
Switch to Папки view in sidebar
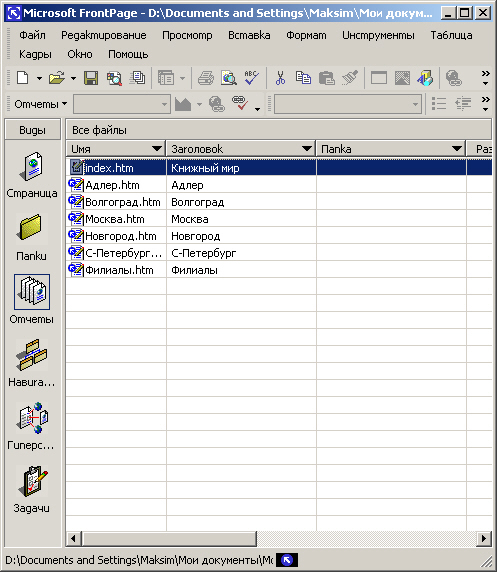click(31, 237)
